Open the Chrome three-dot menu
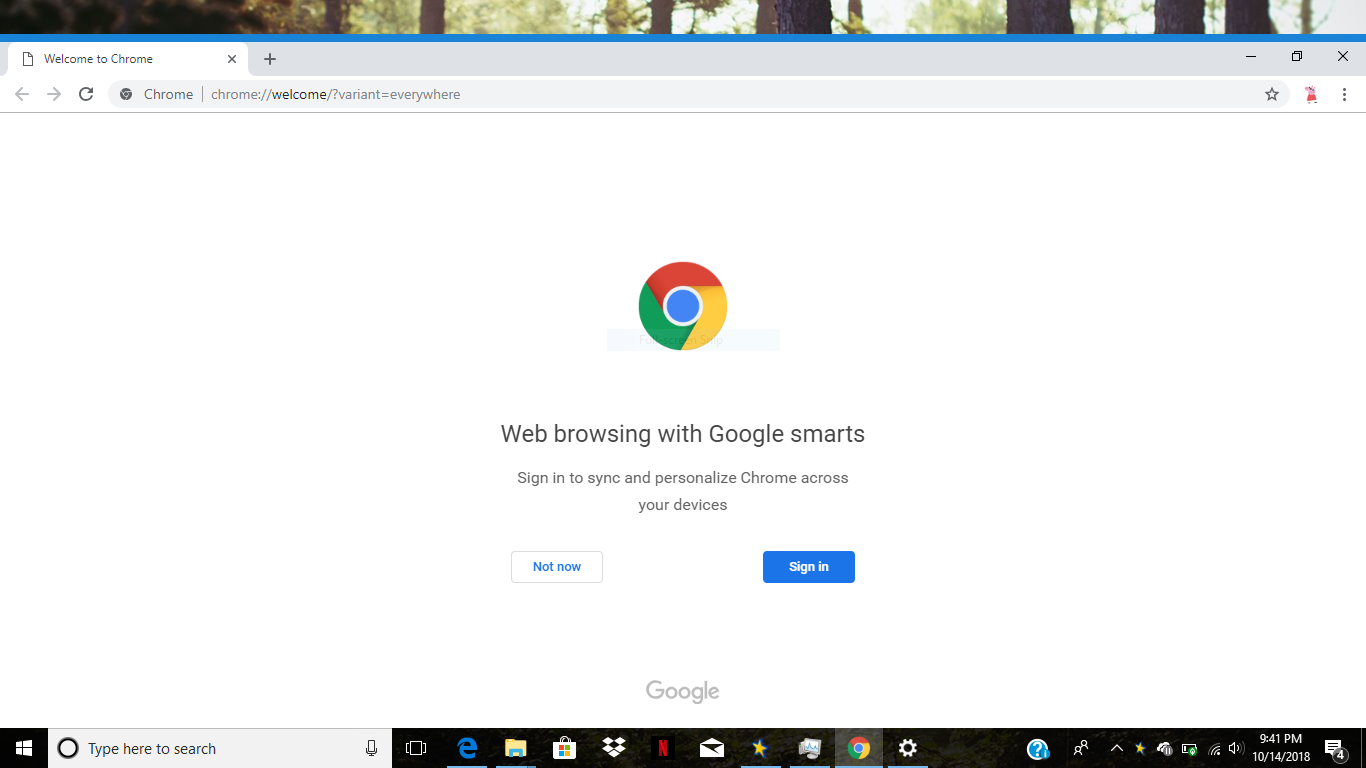Screen dimensions: 1366x768 click(x=1344, y=94)
